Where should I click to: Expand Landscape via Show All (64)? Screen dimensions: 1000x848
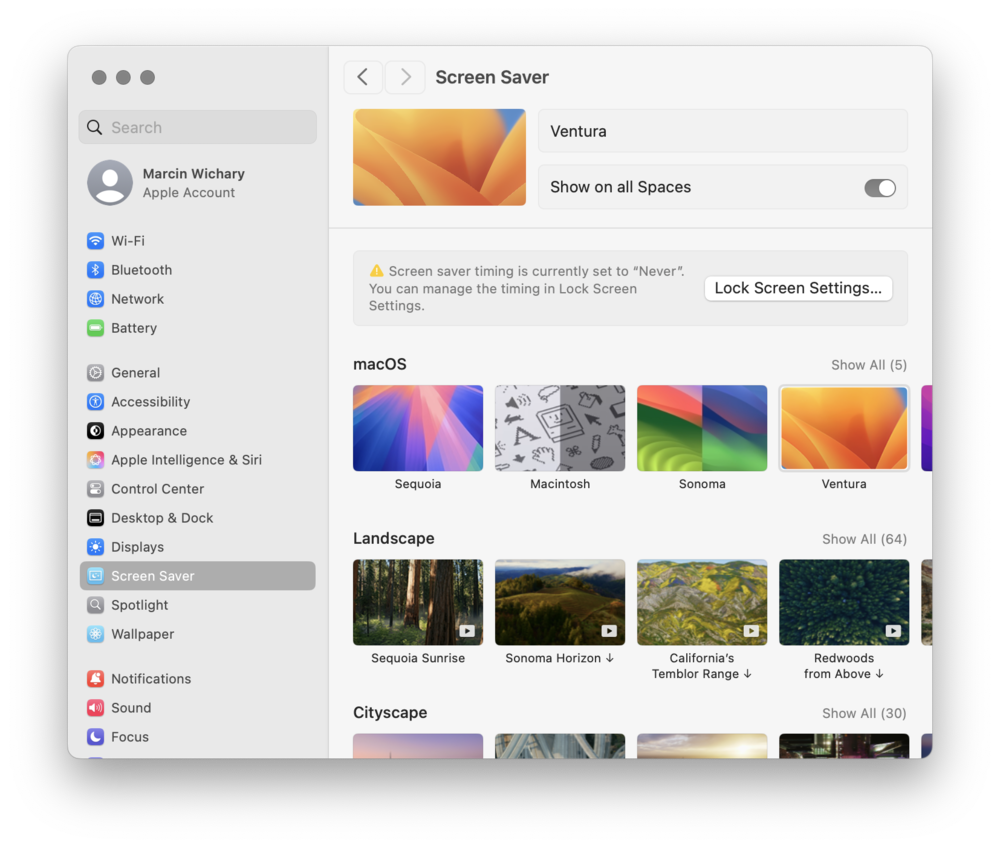pyautogui.click(x=864, y=539)
